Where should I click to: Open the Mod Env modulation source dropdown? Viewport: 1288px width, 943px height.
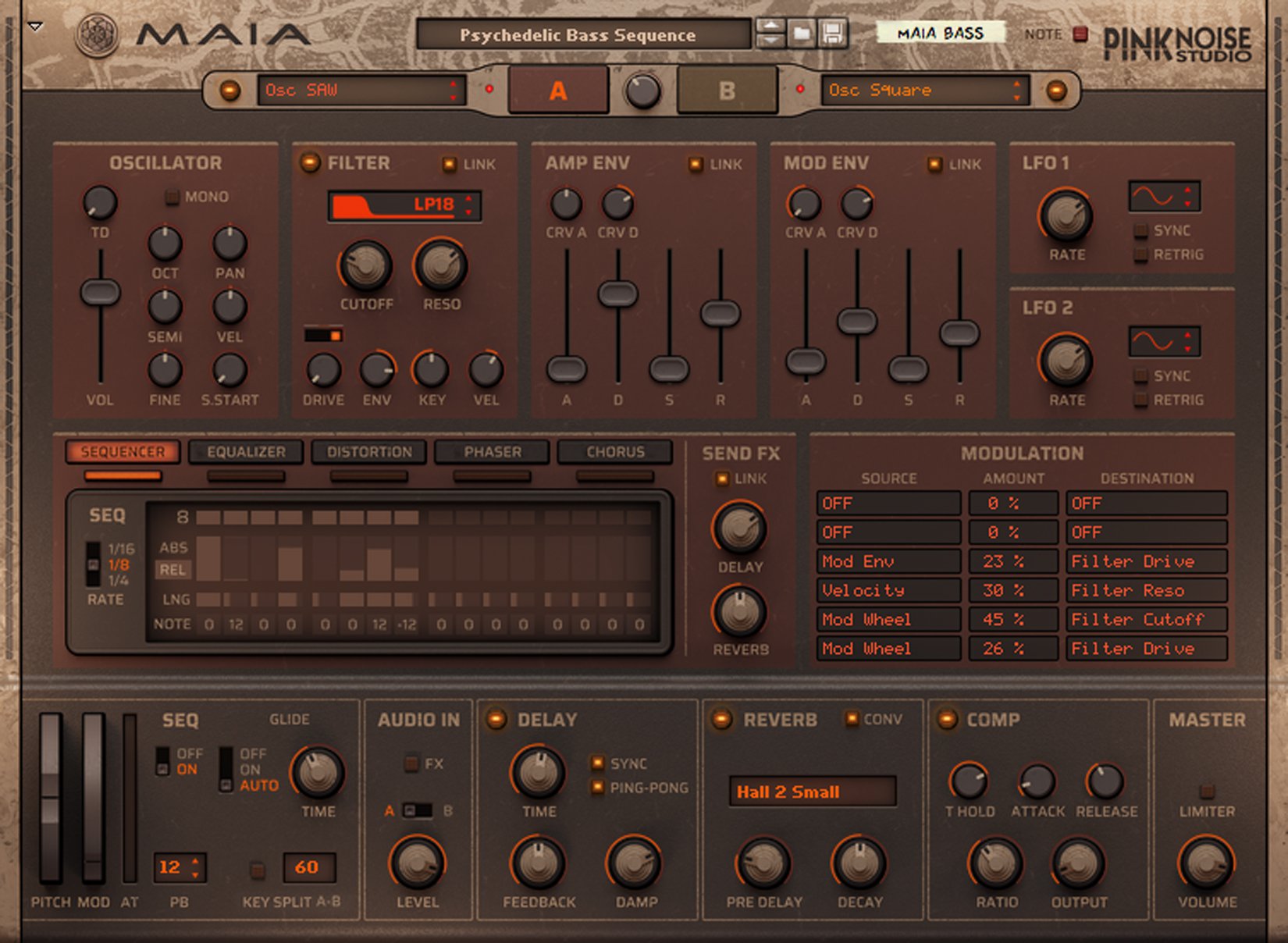click(888, 561)
